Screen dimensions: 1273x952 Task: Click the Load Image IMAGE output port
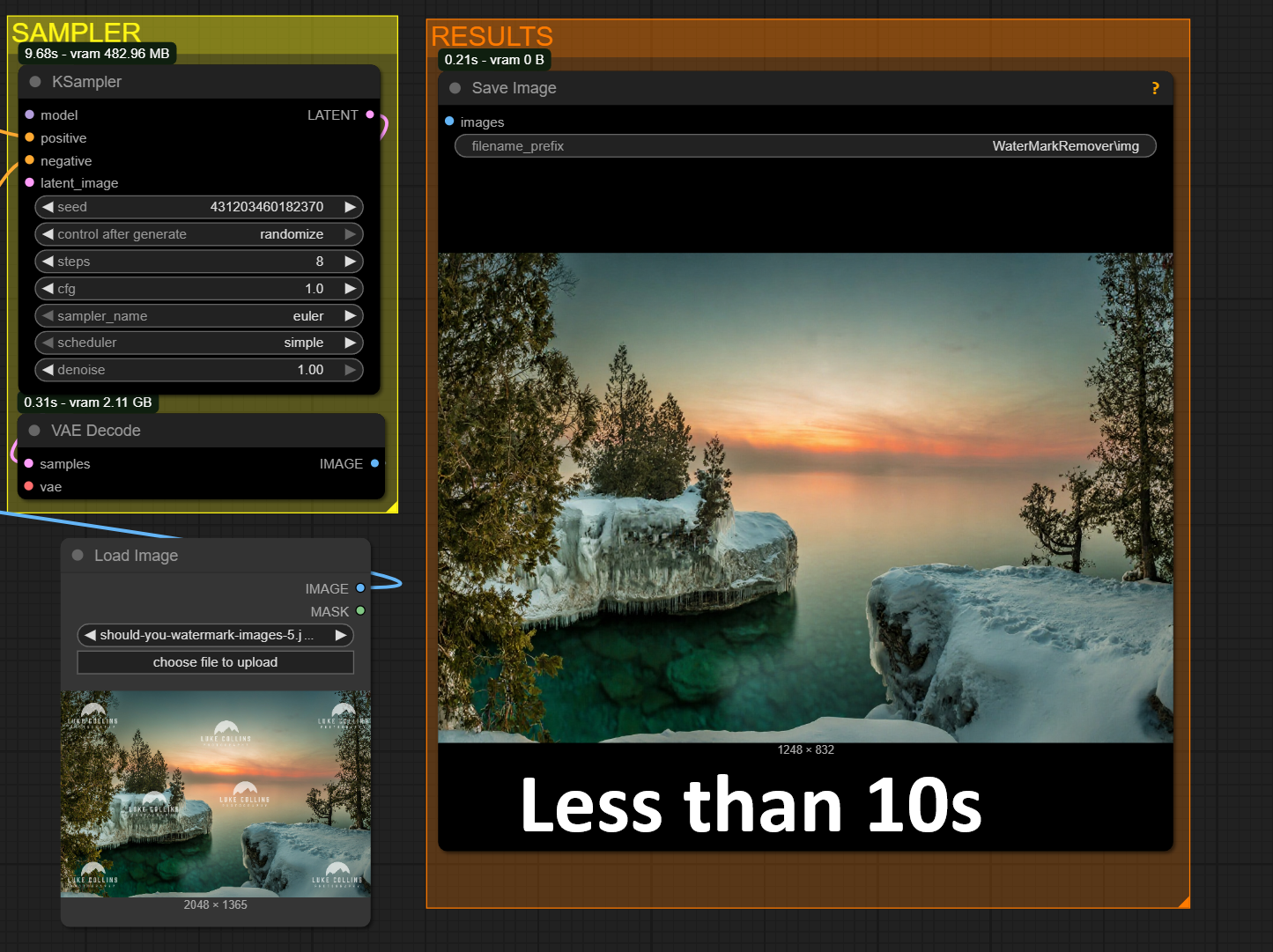tap(360, 588)
